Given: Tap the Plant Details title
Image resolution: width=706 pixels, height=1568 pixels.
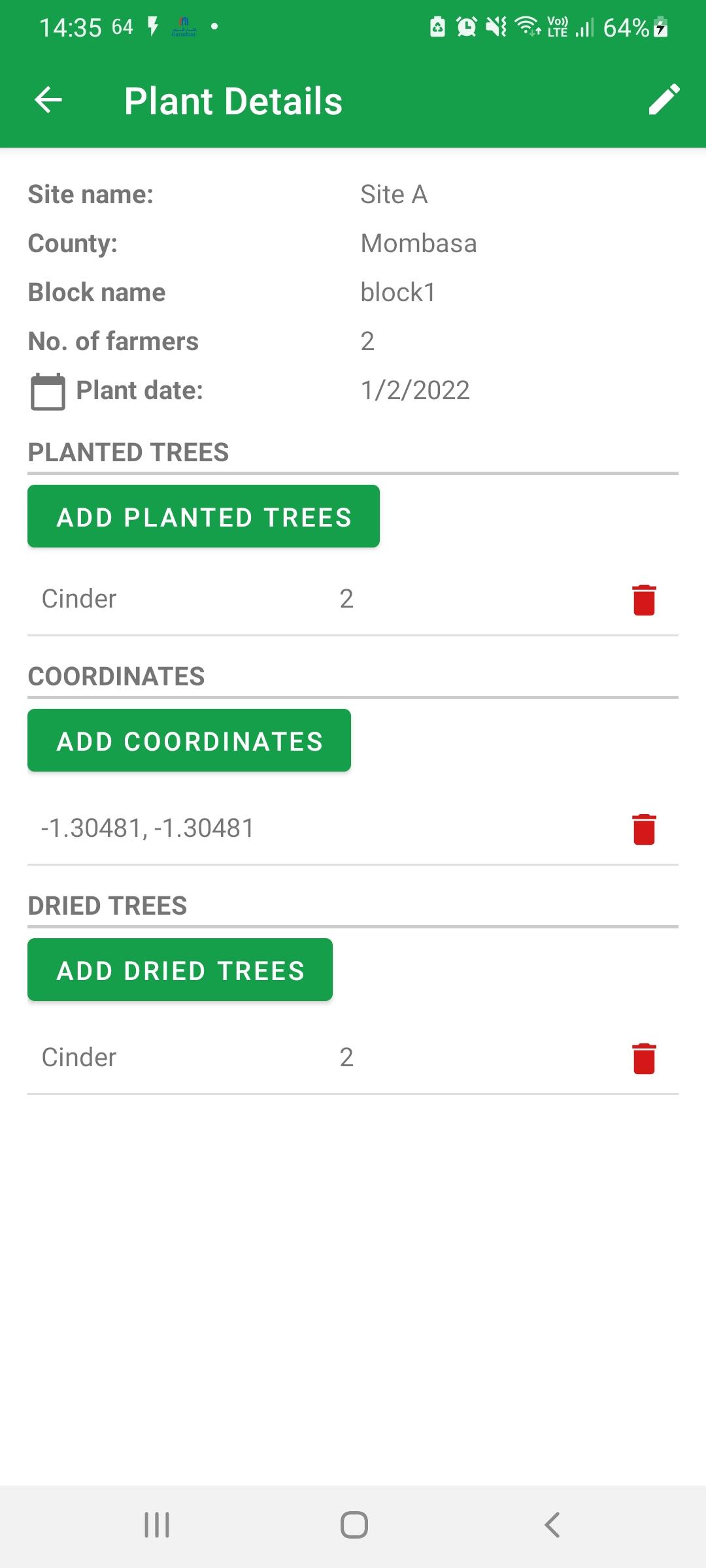Looking at the screenshot, I should point(233,101).
